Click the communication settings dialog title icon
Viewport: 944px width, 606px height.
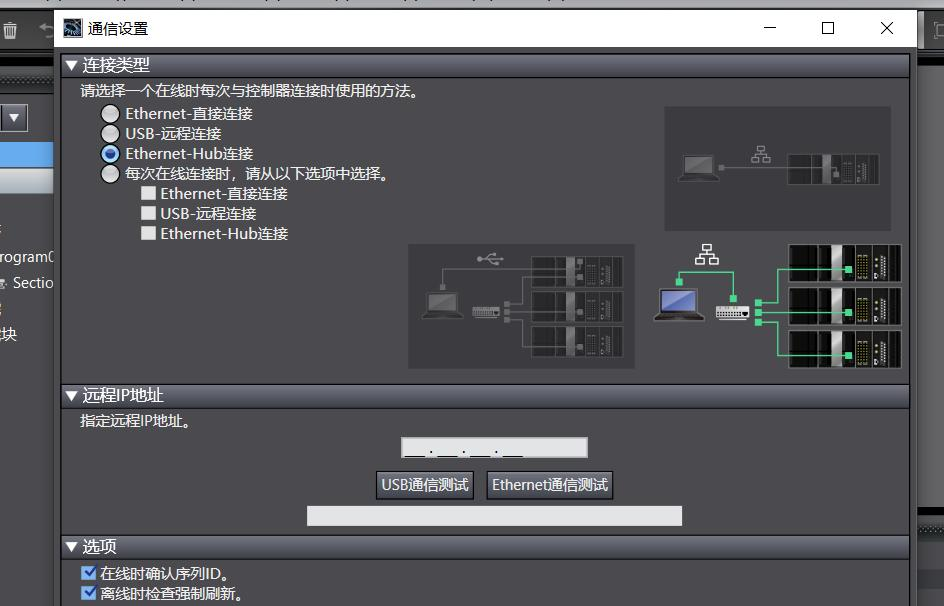click(x=73, y=28)
